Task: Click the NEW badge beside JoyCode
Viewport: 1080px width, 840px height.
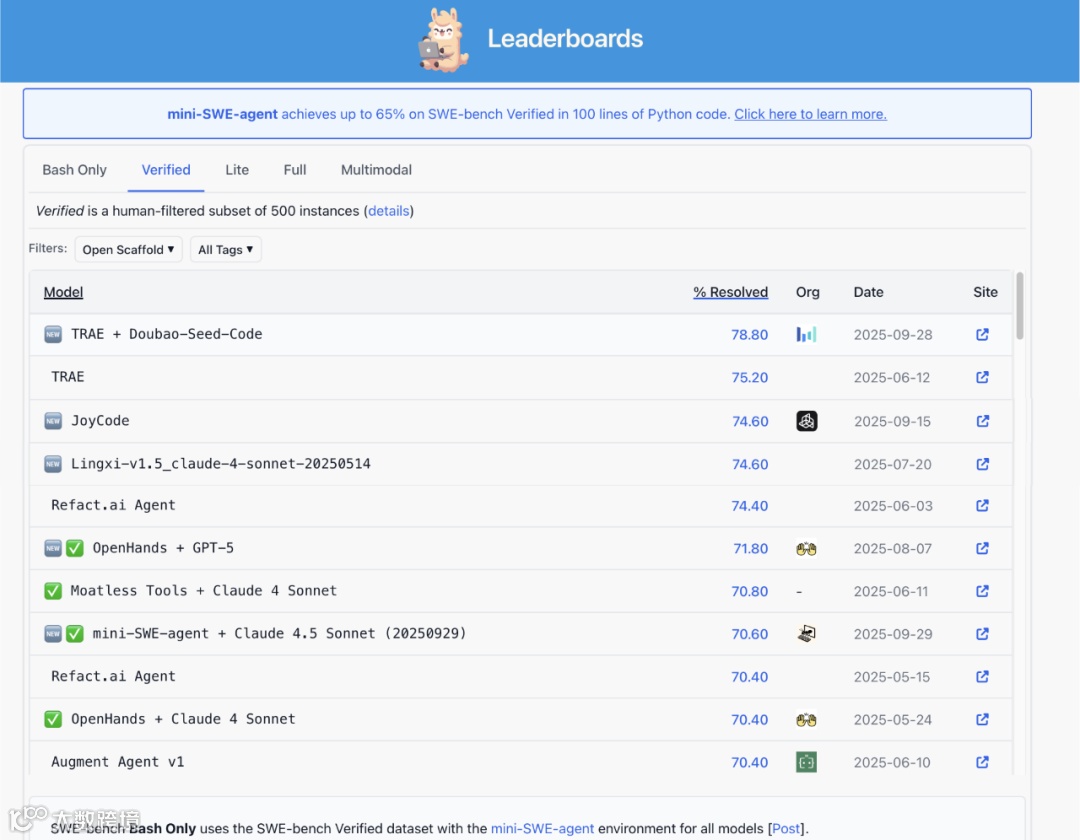Action: point(53,421)
